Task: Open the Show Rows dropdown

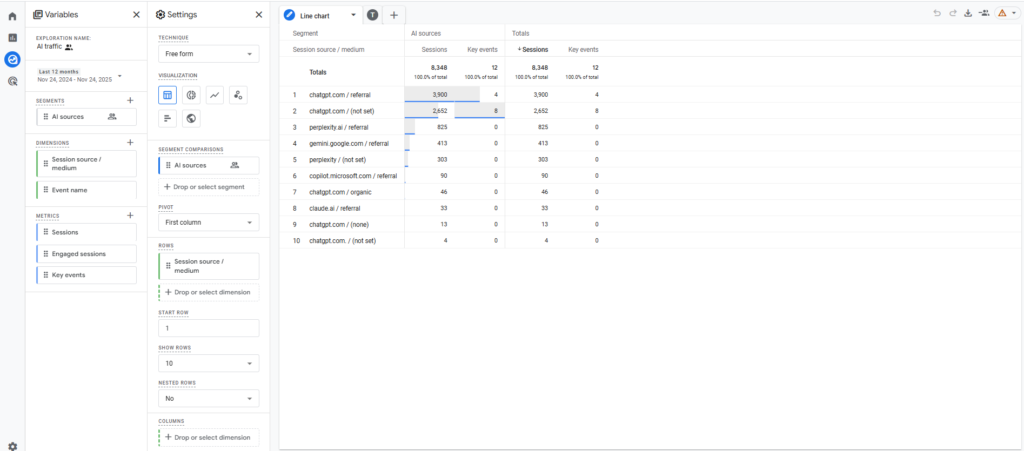Action: pos(208,364)
